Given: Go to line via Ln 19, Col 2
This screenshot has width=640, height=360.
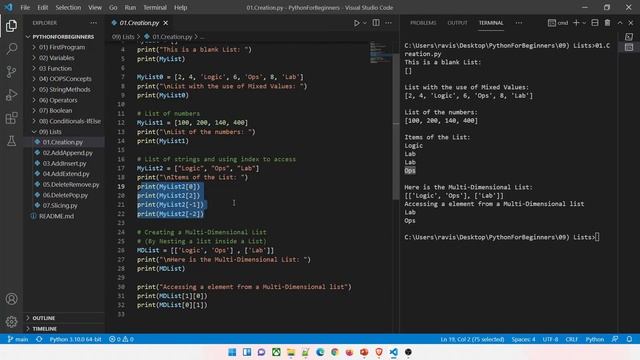Looking at the screenshot, I should (472, 339).
